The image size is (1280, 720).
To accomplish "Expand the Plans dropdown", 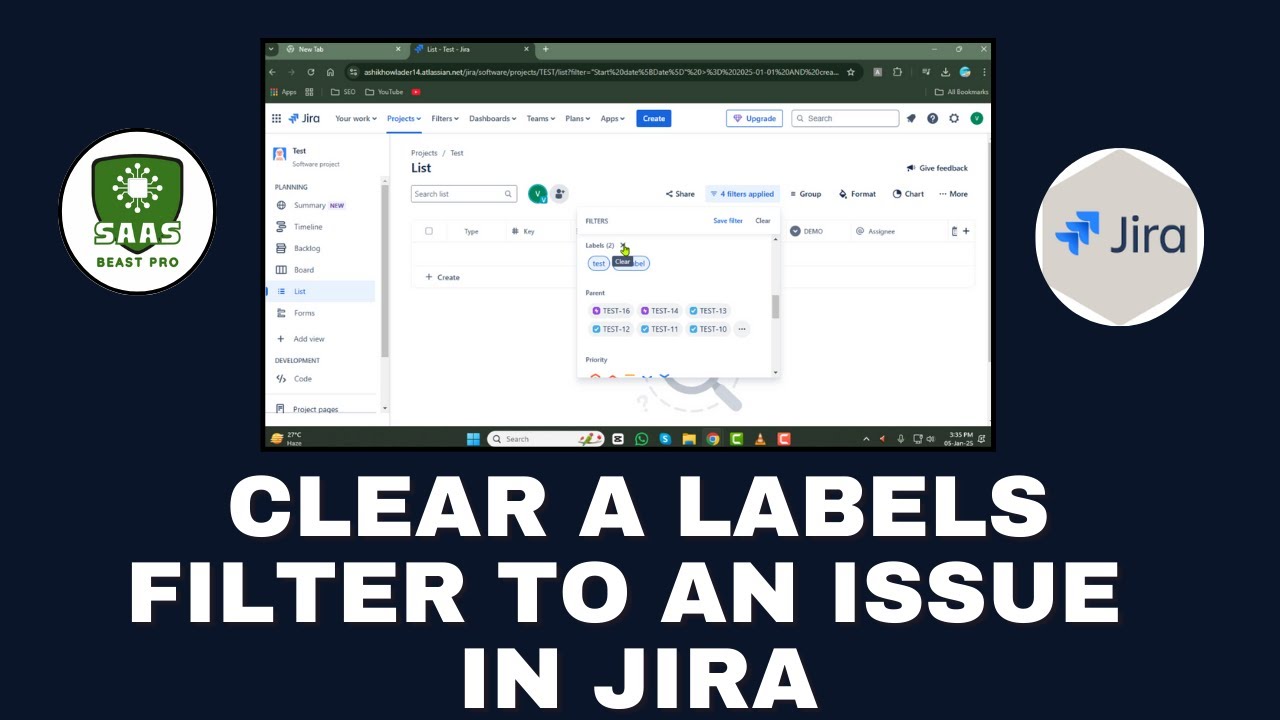I will (579, 118).
